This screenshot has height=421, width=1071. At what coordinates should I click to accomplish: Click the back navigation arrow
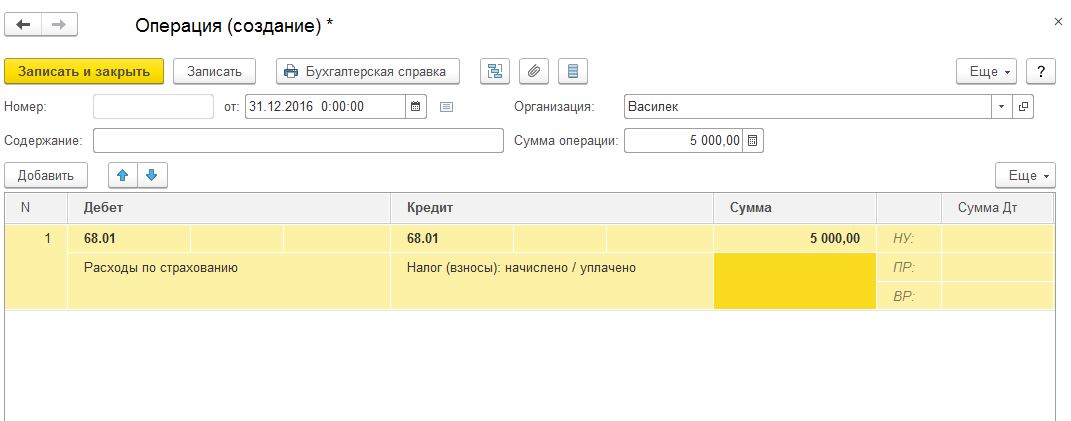[23, 25]
